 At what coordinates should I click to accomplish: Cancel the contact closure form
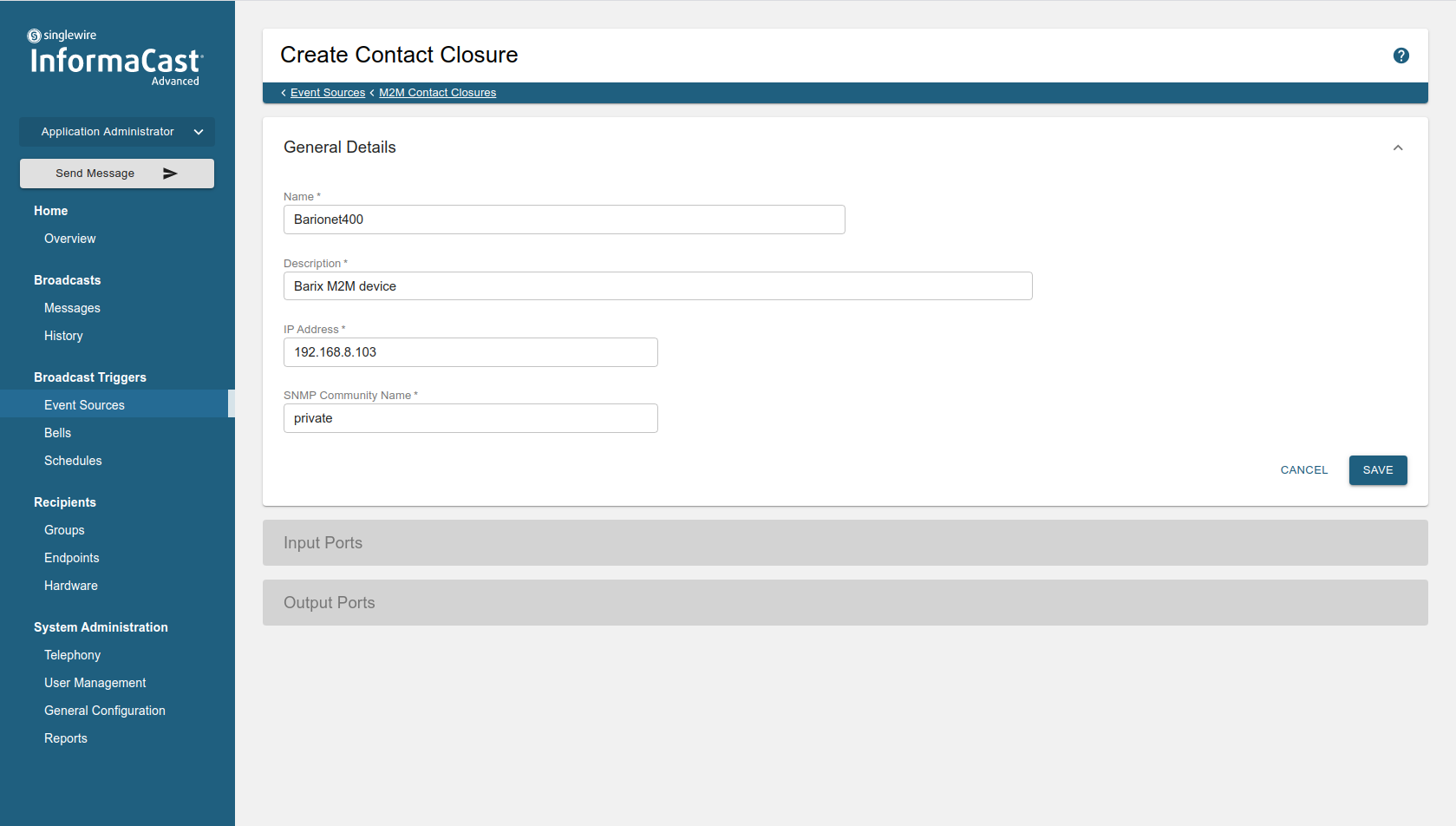[1303, 469]
